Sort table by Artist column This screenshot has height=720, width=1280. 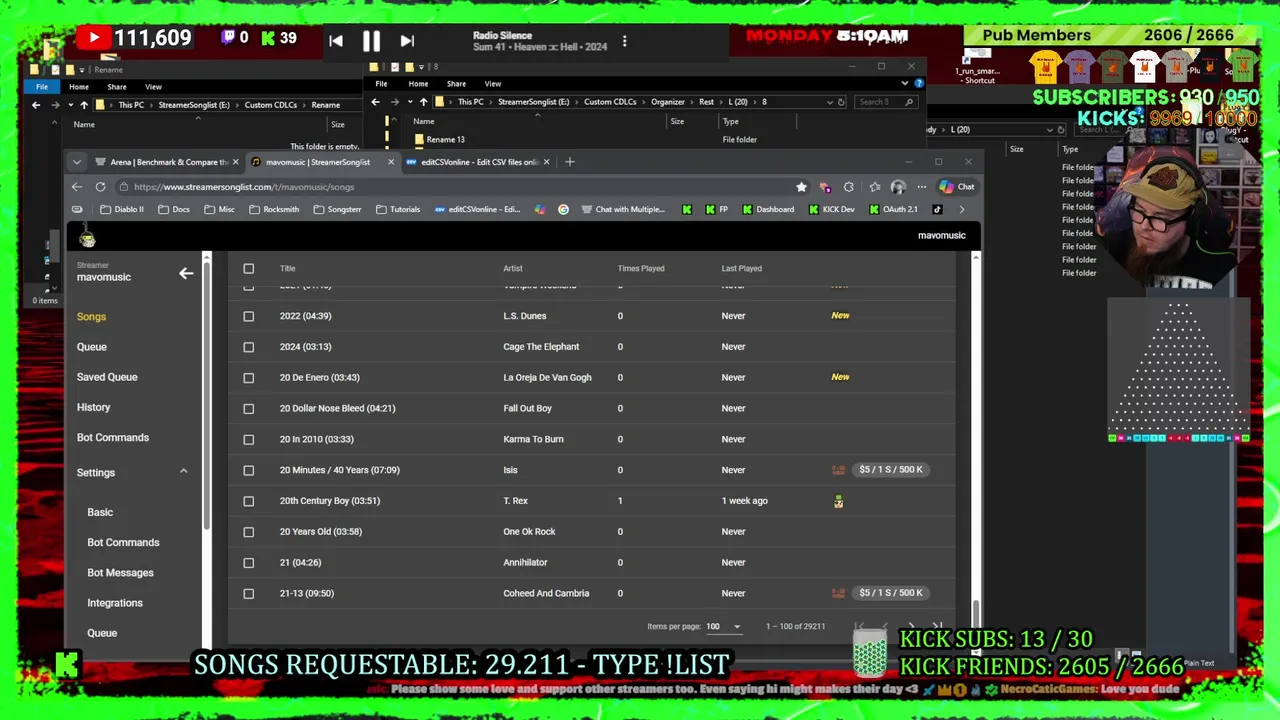tap(513, 269)
